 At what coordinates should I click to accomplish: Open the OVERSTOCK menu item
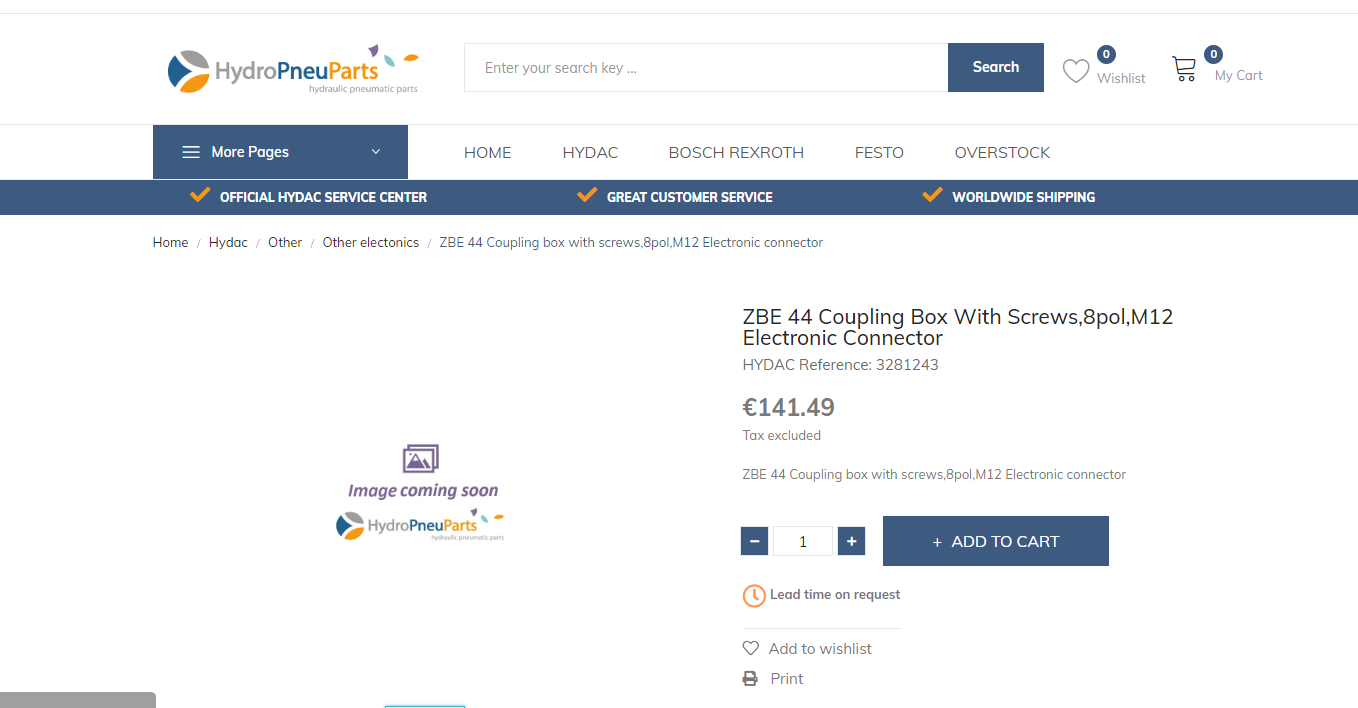click(x=1002, y=153)
